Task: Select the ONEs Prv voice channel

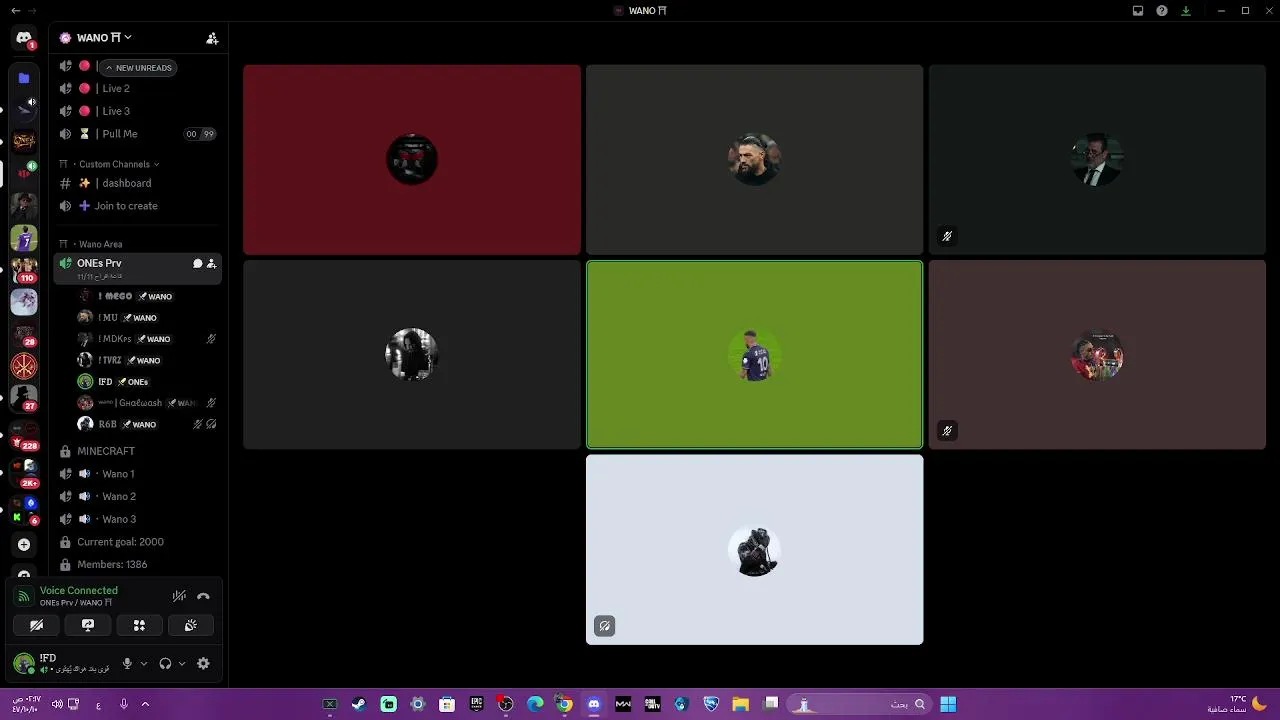Action: click(x=138, y=267)
